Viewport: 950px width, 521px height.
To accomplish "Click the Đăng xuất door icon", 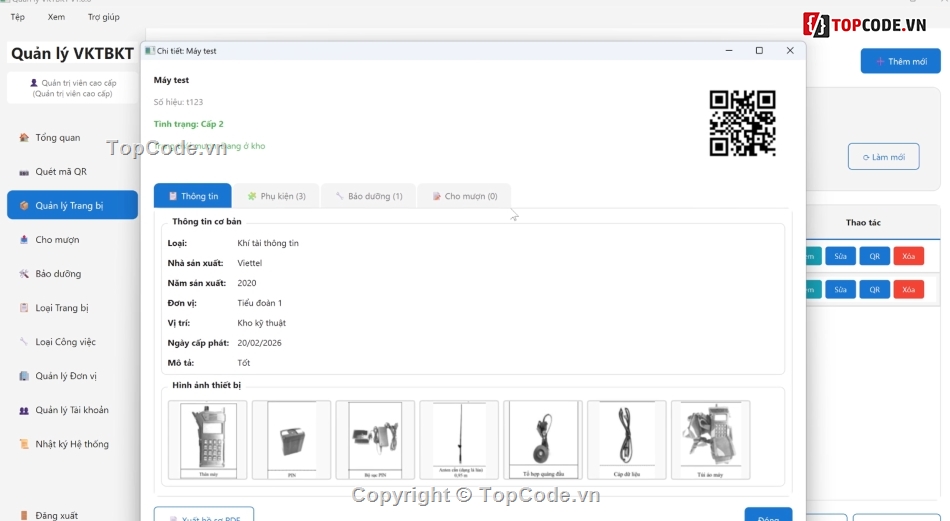I will (x=24, y=515).
